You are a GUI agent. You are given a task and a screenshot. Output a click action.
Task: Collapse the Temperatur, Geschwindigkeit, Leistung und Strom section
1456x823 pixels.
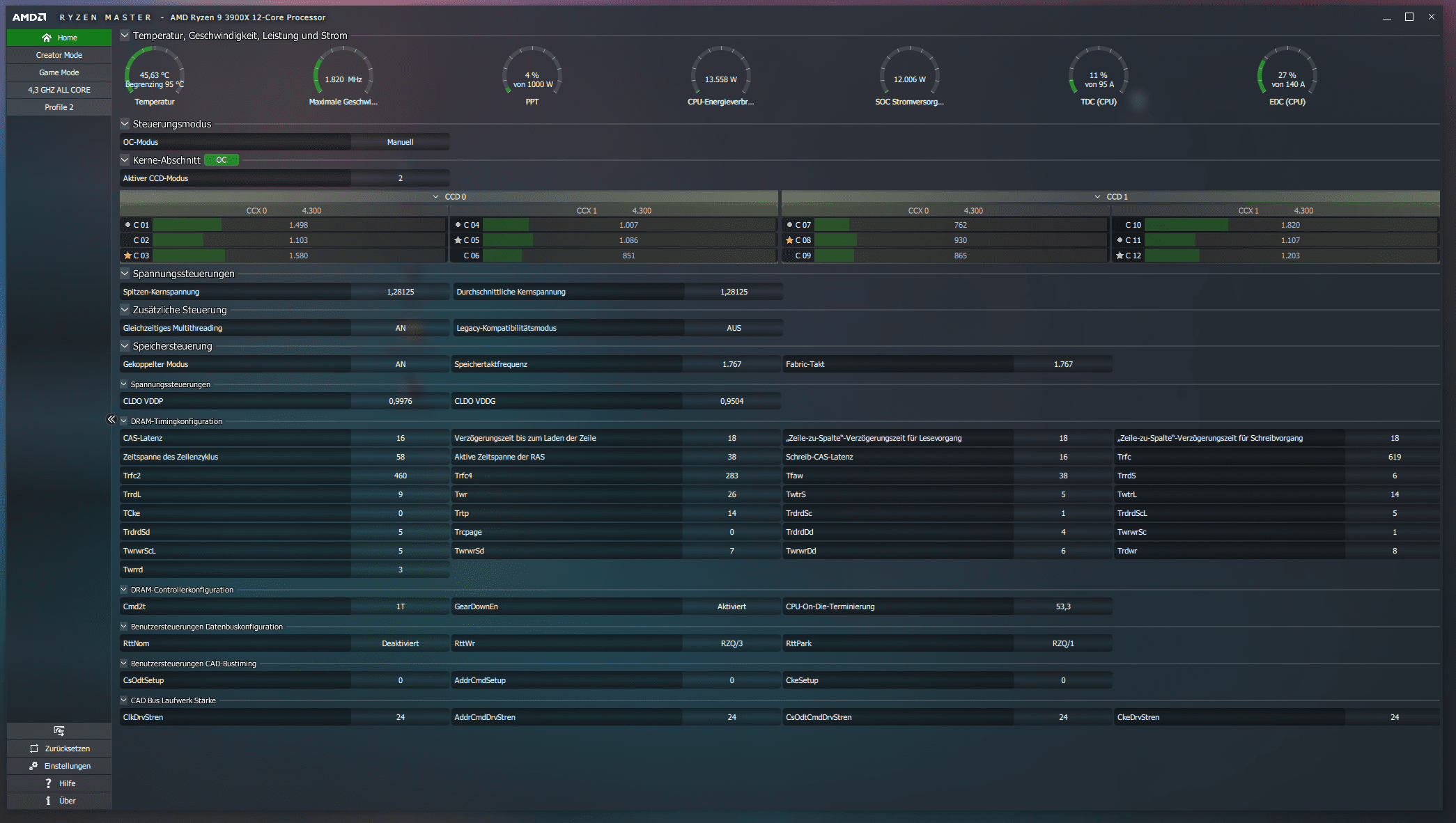(x=125, y=36)
